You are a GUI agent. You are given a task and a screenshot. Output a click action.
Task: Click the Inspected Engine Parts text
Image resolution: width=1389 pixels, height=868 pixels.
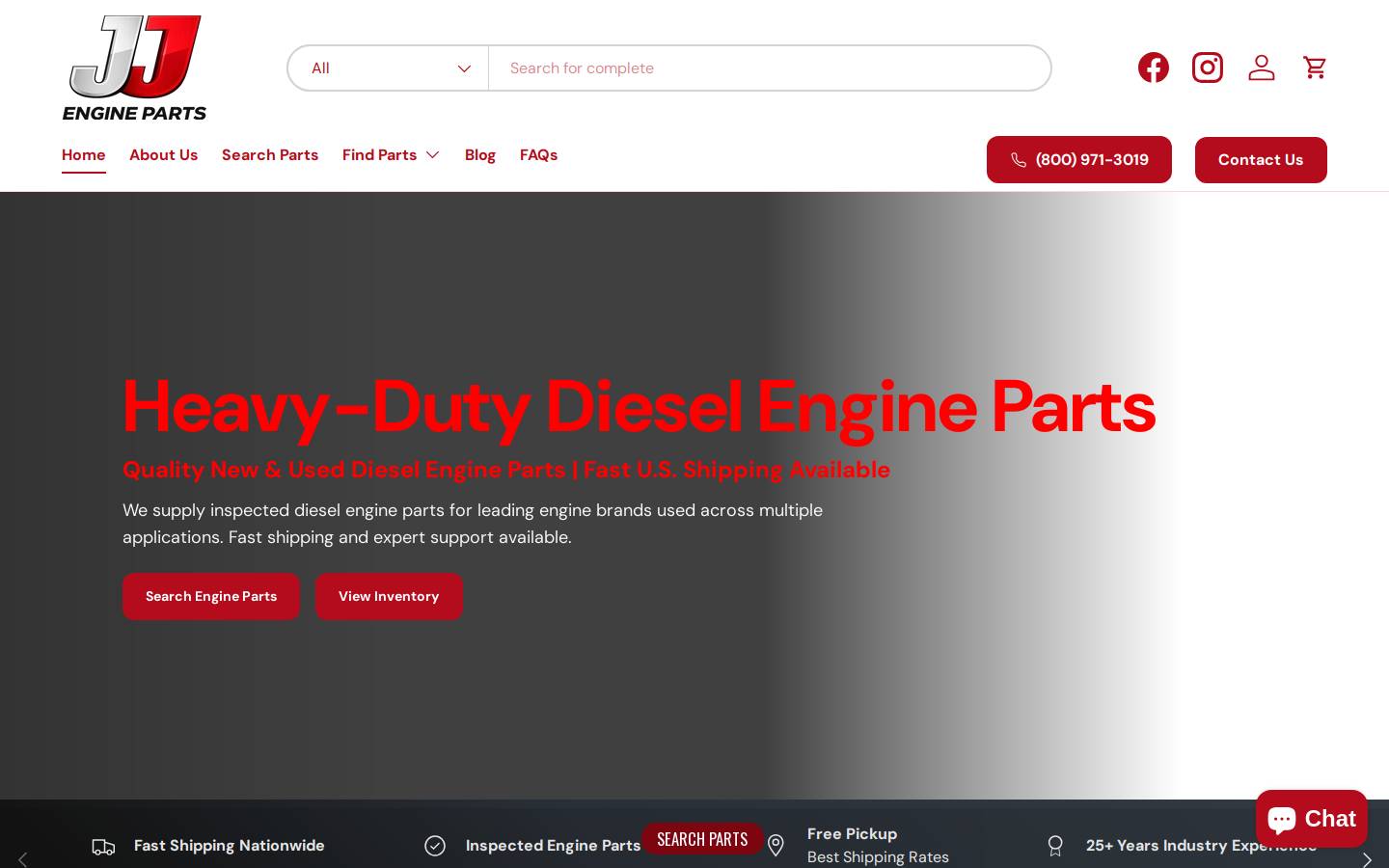(553, 846)
